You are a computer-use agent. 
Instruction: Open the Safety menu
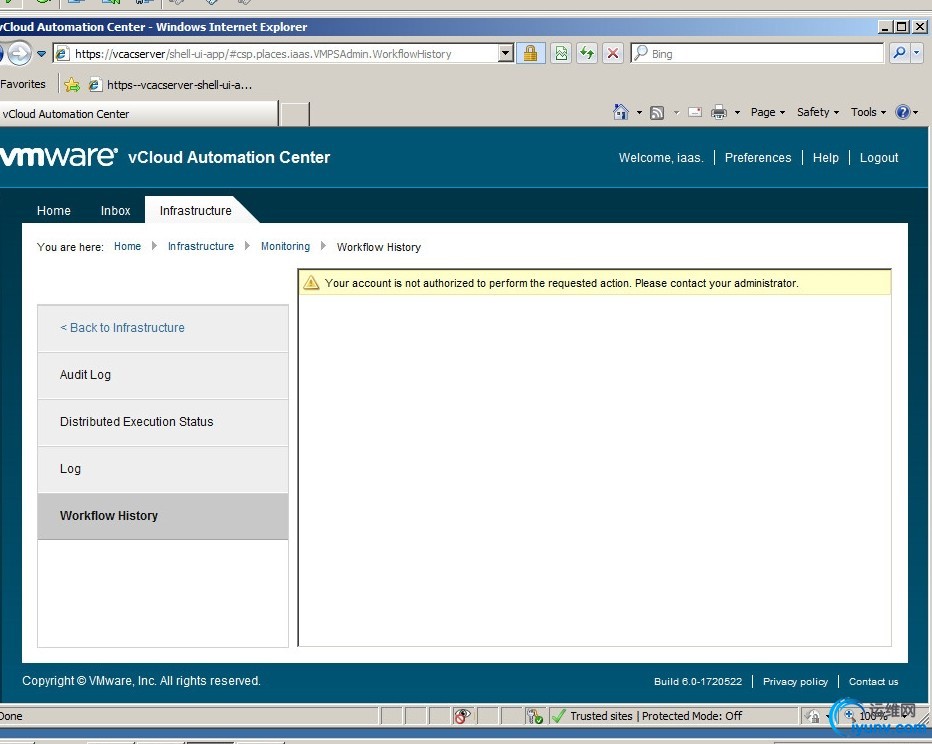(818, 112)
